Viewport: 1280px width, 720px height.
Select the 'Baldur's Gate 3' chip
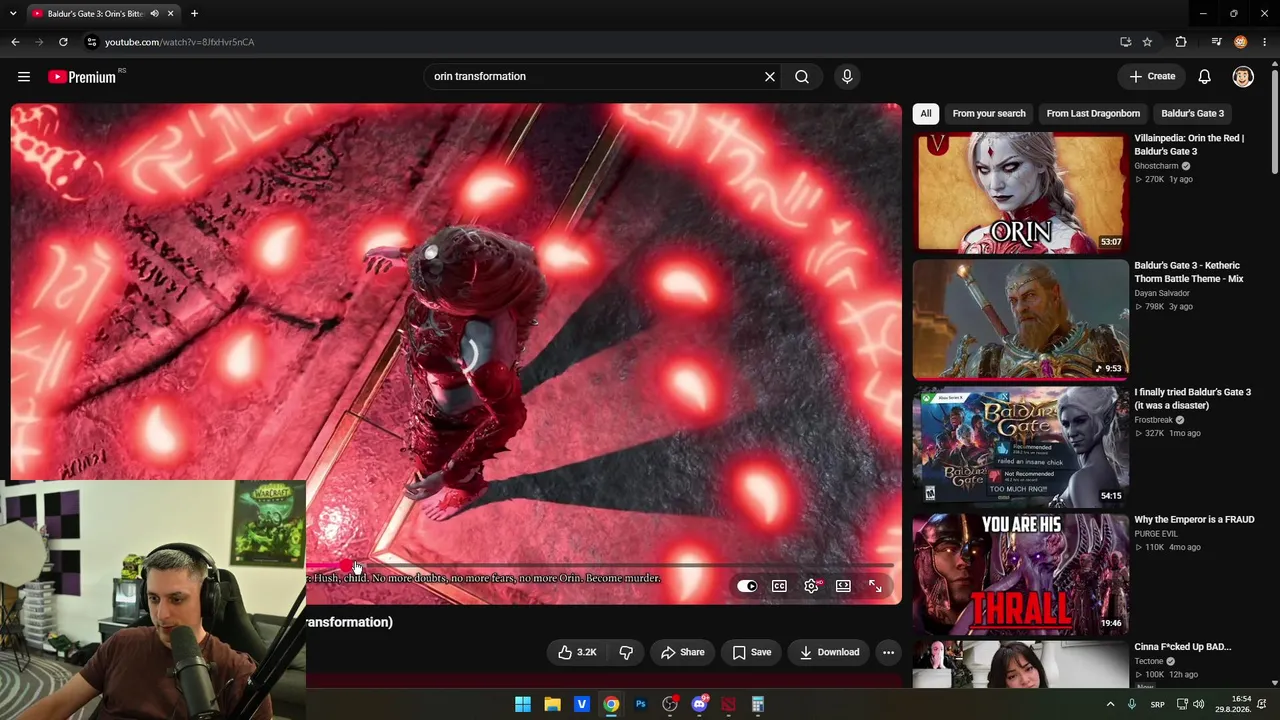tap(1192, 113)
